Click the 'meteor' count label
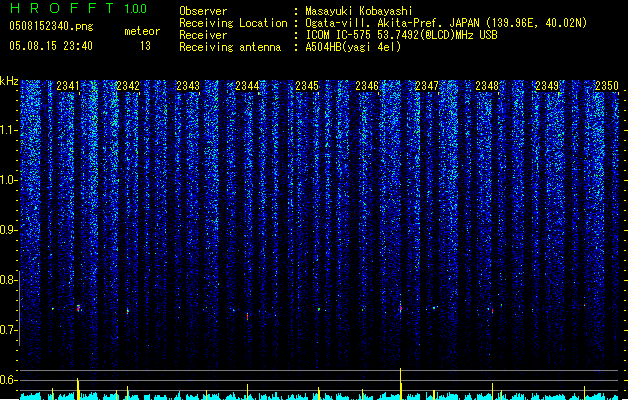Viewport: 629px width, 400px height. click(x=142, y=31)
